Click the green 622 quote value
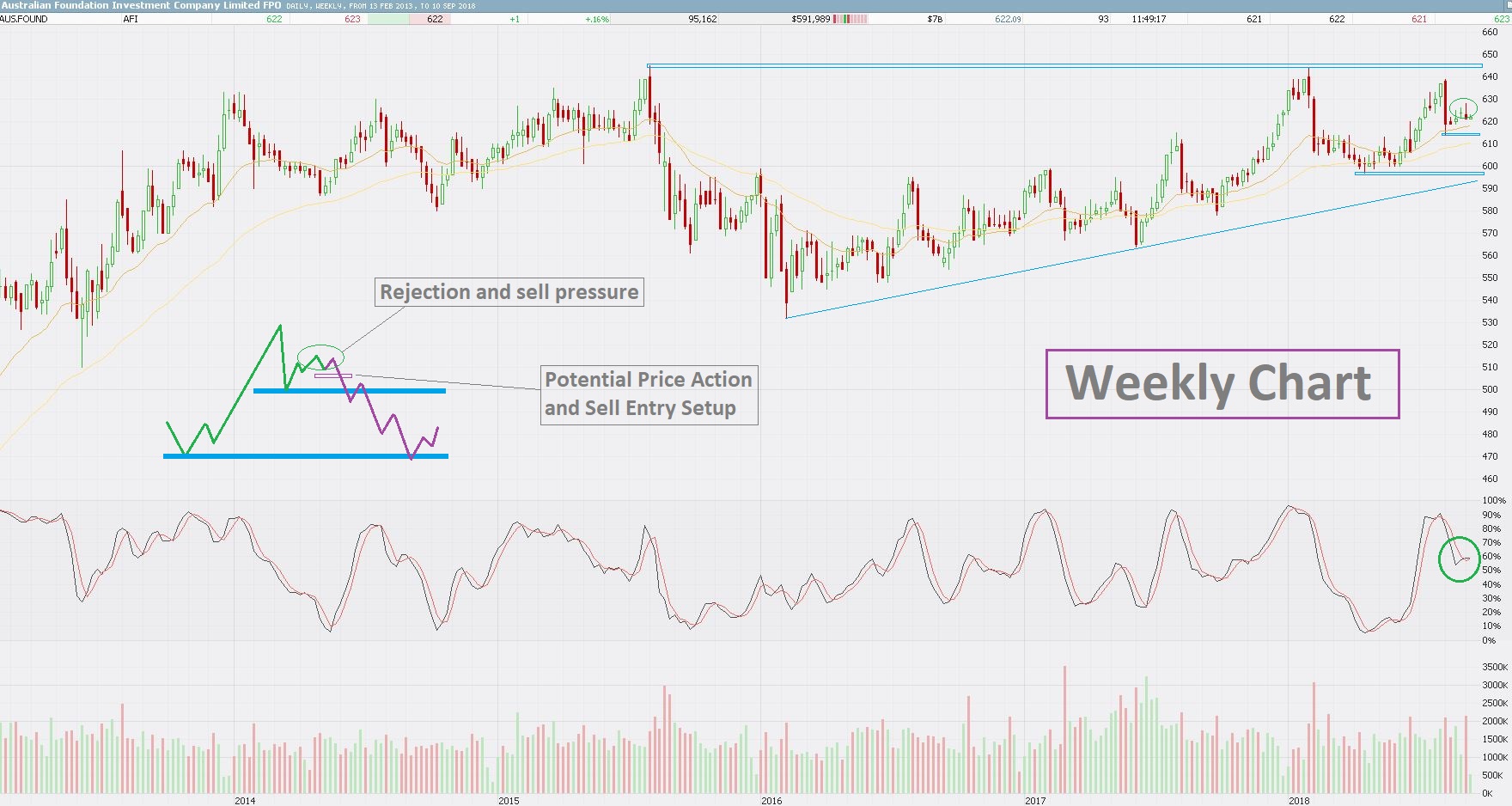The height and width of the screenshot is (806, 1512). [274, 19]
